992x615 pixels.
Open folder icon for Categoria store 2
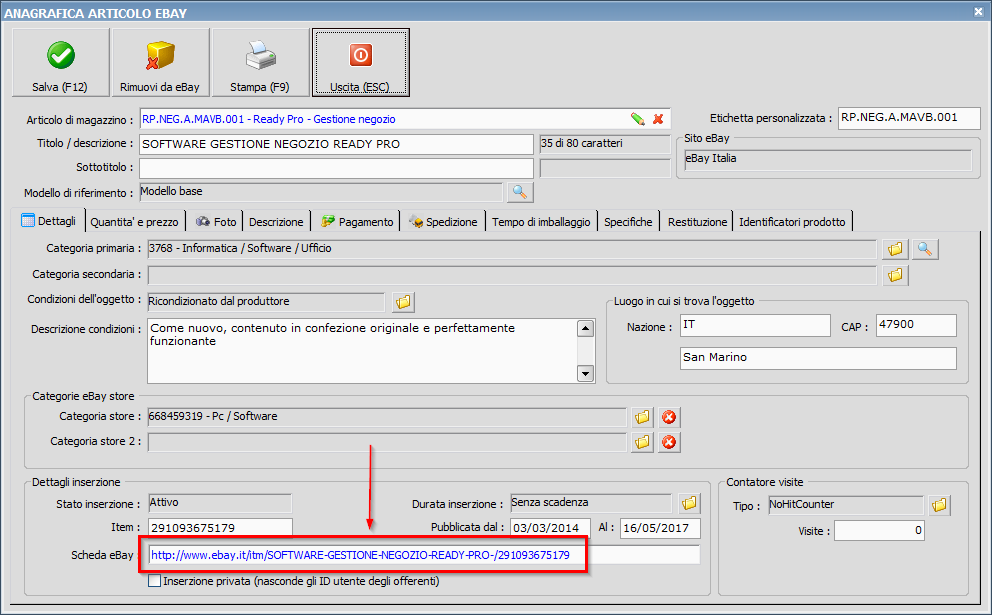click(642, 442)
